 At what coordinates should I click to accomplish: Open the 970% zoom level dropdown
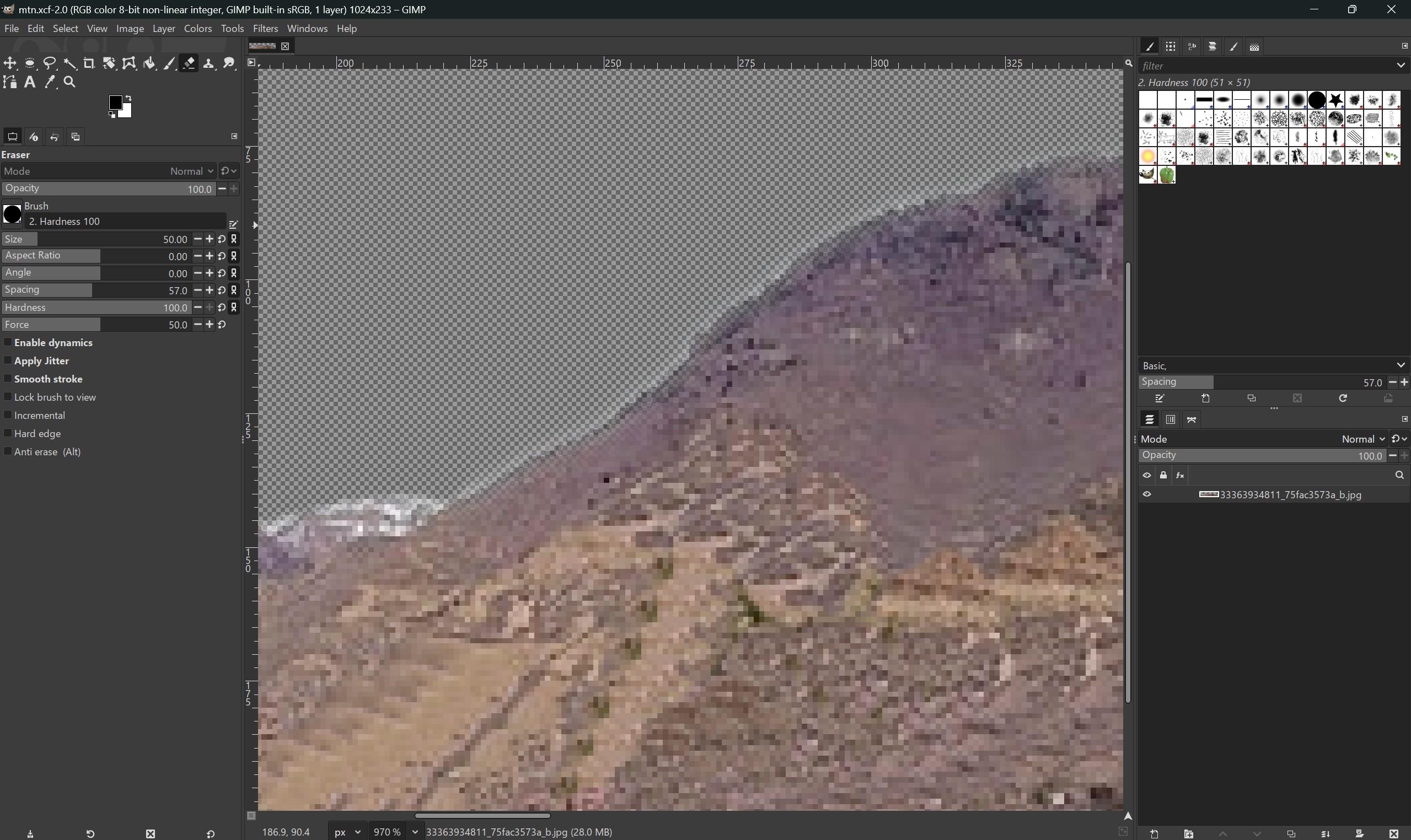coord(415,832)
